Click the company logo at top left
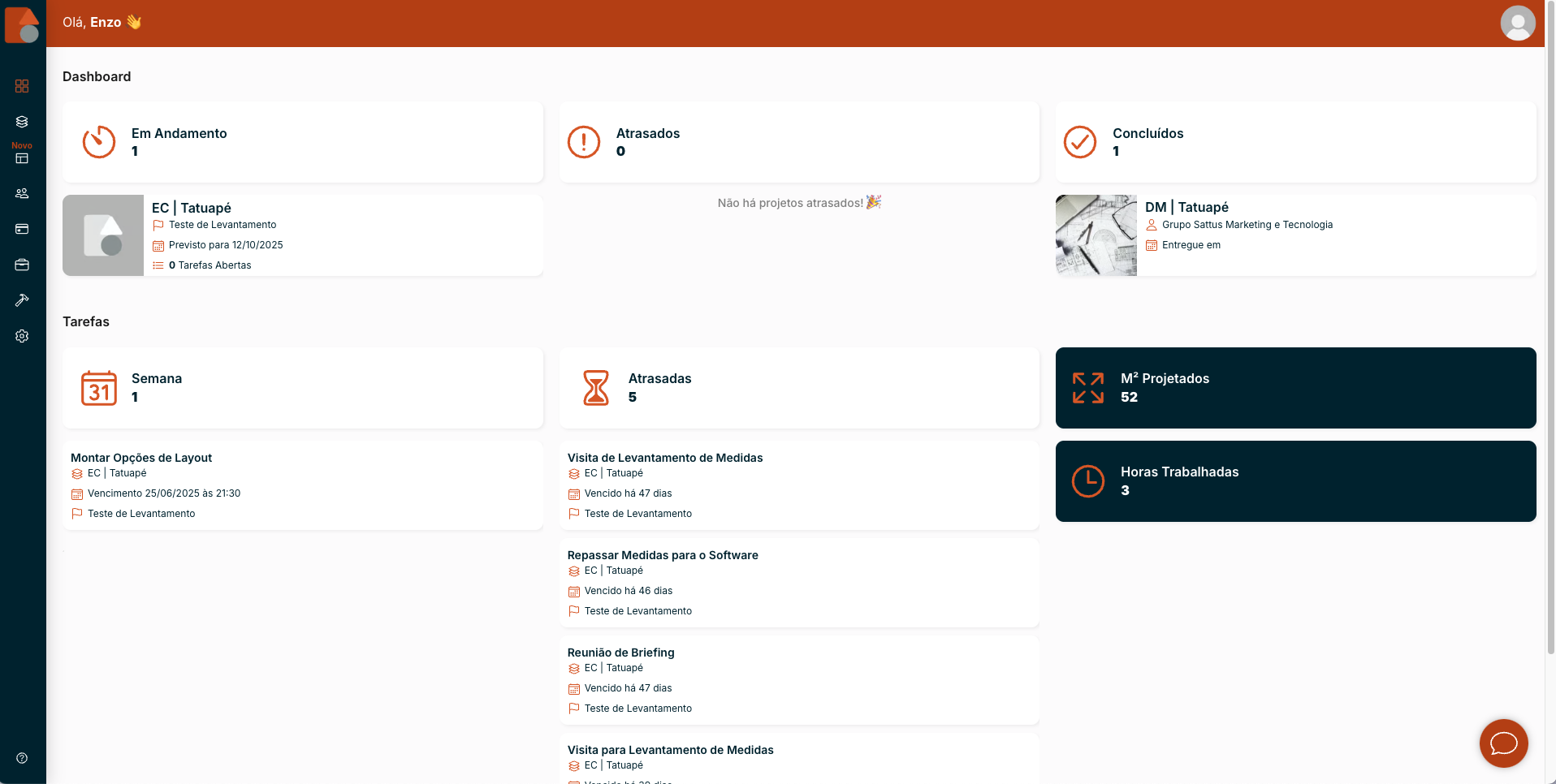This screenshot has height=784, width=1556. (24, 25)
